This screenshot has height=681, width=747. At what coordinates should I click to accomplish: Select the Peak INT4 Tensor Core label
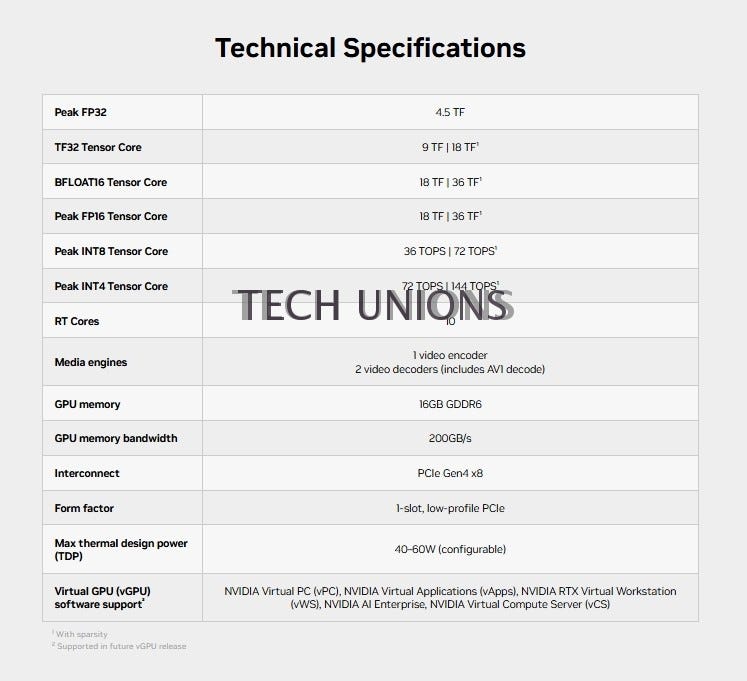[x=111, y=286]
